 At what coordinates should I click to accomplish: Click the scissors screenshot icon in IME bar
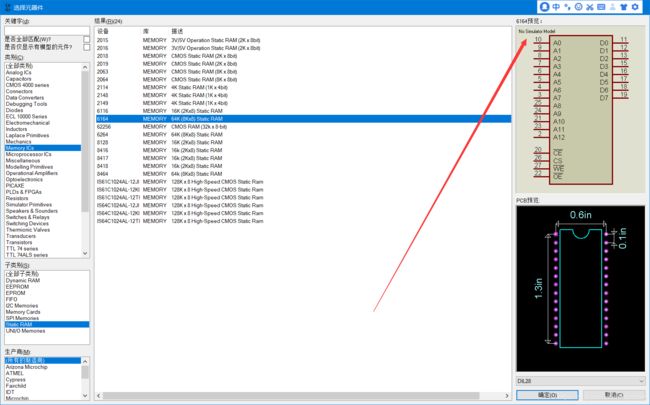coord(590,7)
